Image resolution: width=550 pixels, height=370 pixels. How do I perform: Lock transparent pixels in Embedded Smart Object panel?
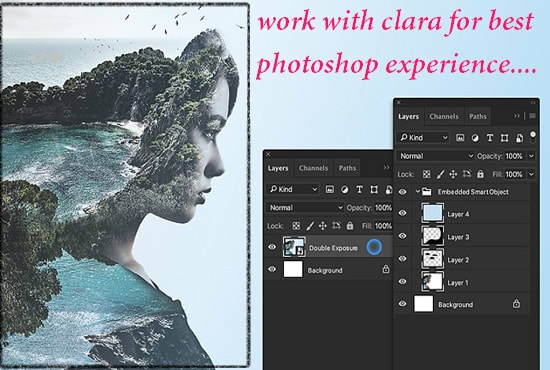(427, 174)
